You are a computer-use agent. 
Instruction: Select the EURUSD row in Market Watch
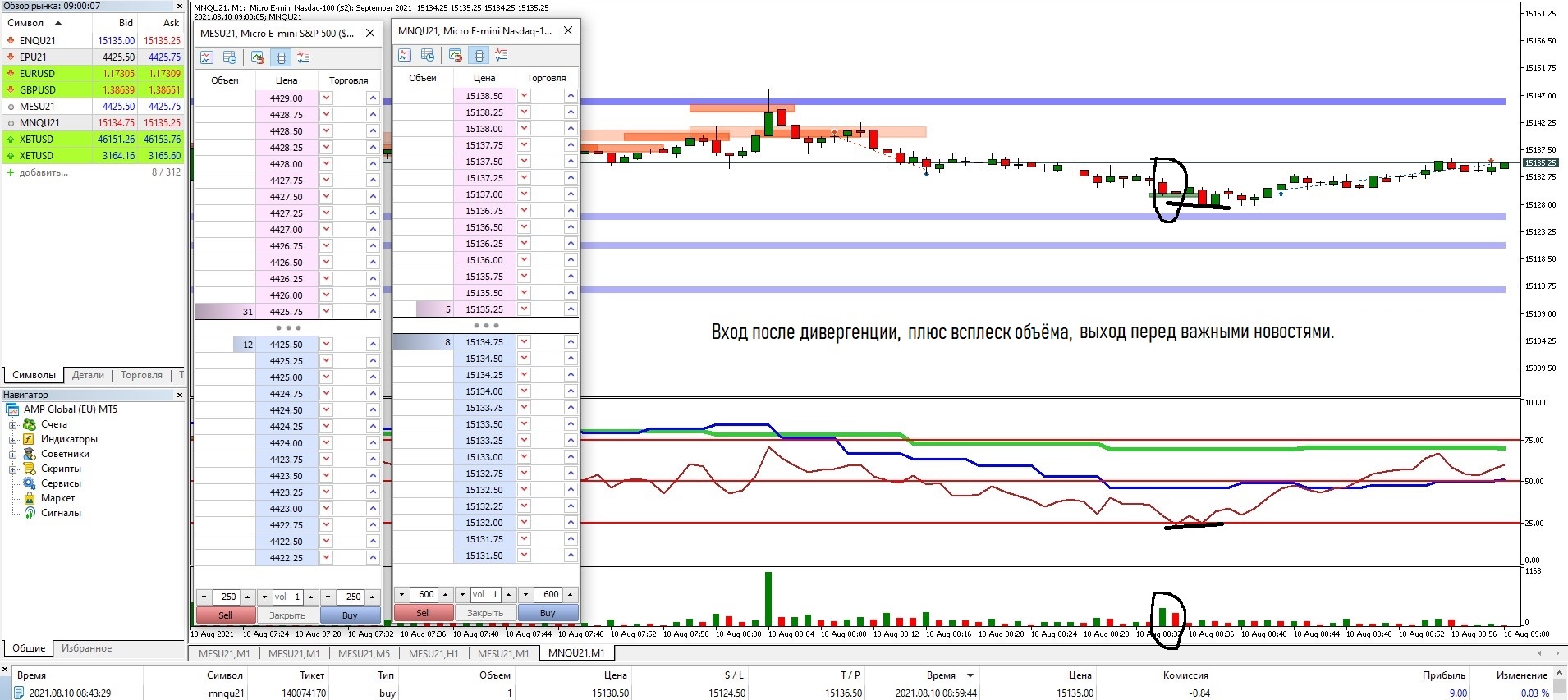[x=93, y=73]
